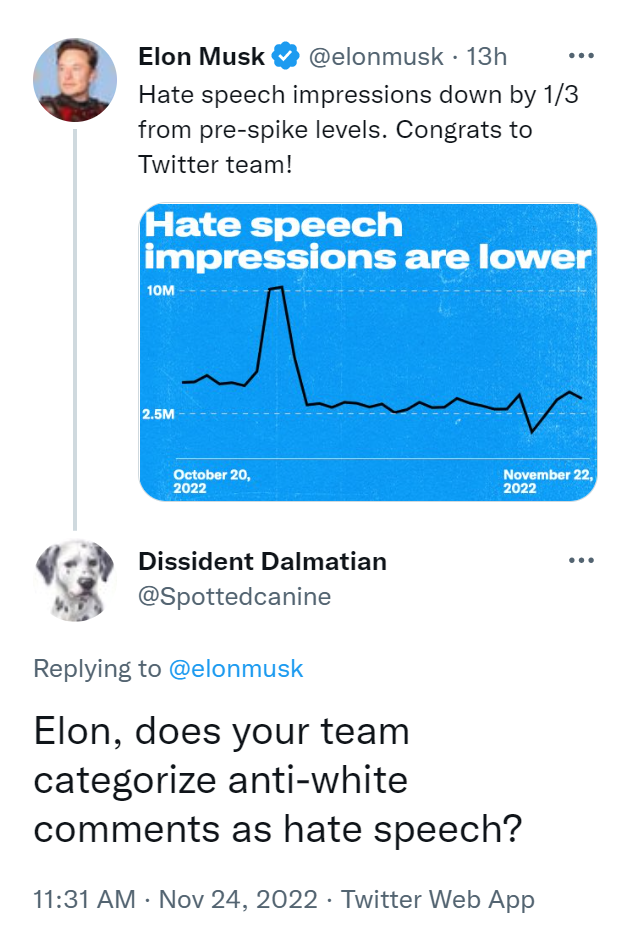Click the Twitter Web App source link

coord(438,899)
